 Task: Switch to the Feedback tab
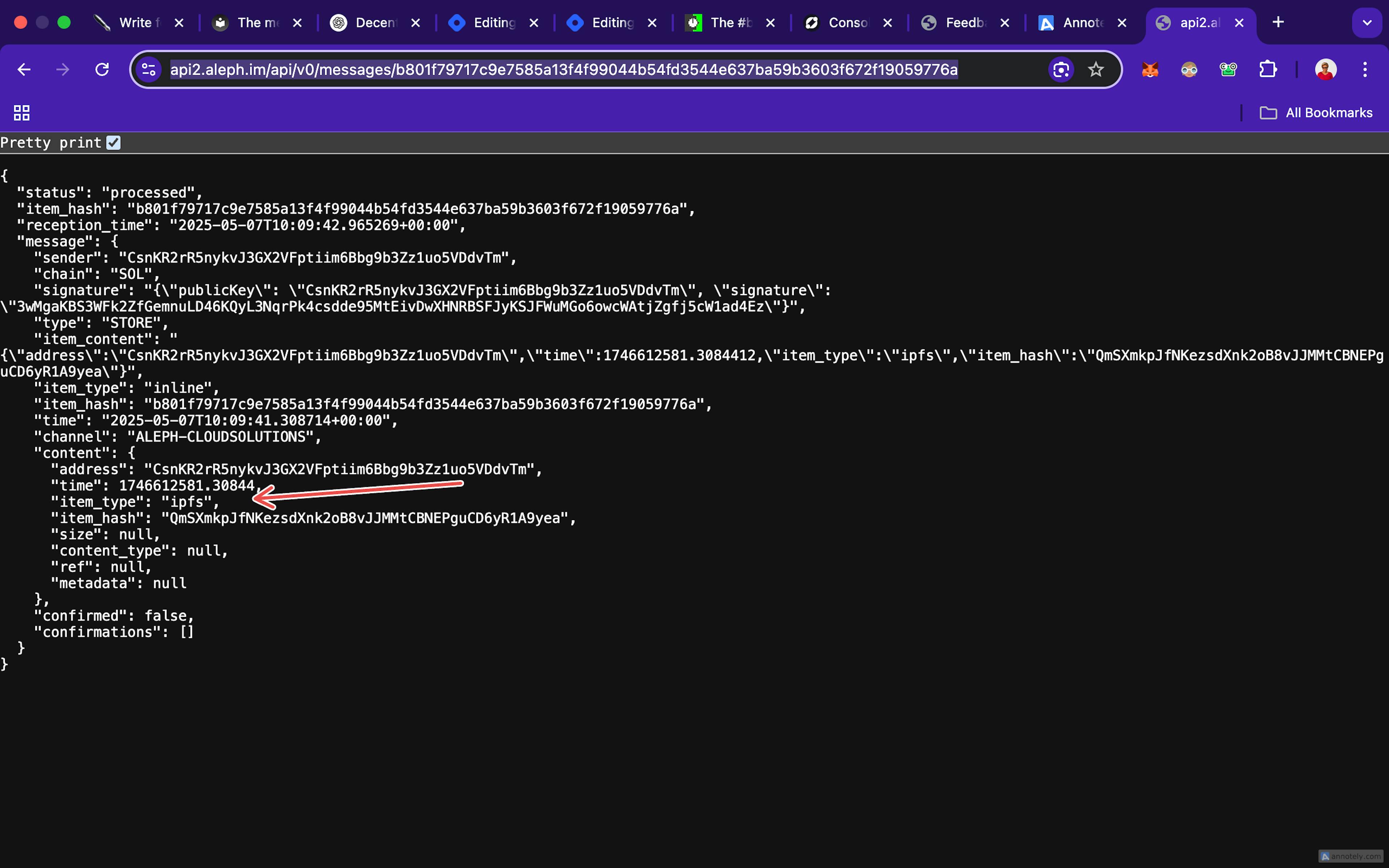(x=956, y=23)
